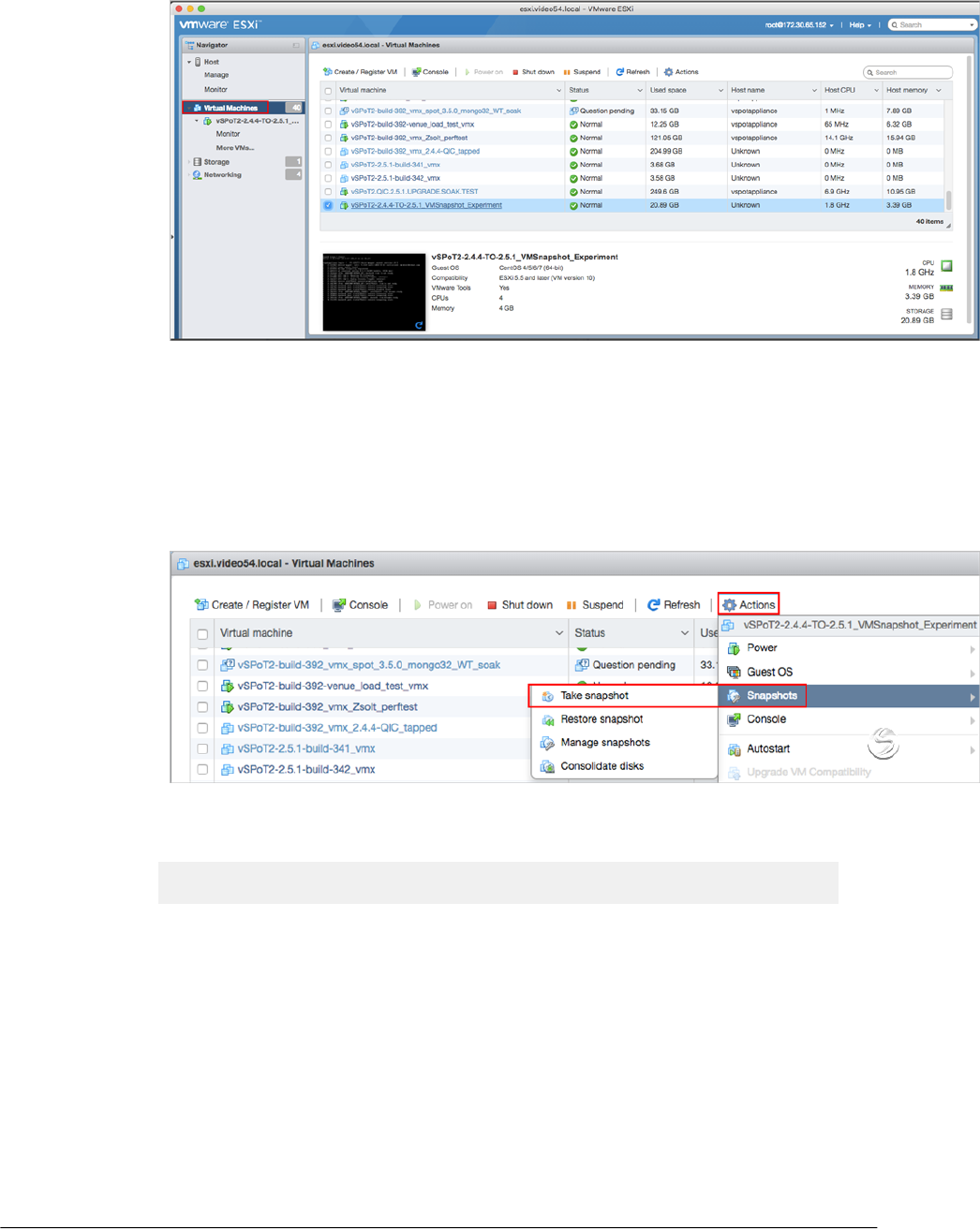Open Manage under Host in the Navigator
Image resolution: width=980 pixels, height=1229 pixels.
(216, 75)
